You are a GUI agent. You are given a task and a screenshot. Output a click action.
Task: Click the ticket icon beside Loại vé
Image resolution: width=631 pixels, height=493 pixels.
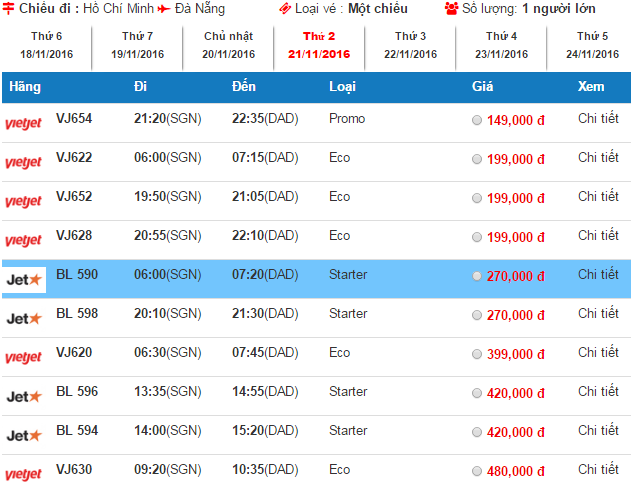pyautogui.click(x=285, y=8)
